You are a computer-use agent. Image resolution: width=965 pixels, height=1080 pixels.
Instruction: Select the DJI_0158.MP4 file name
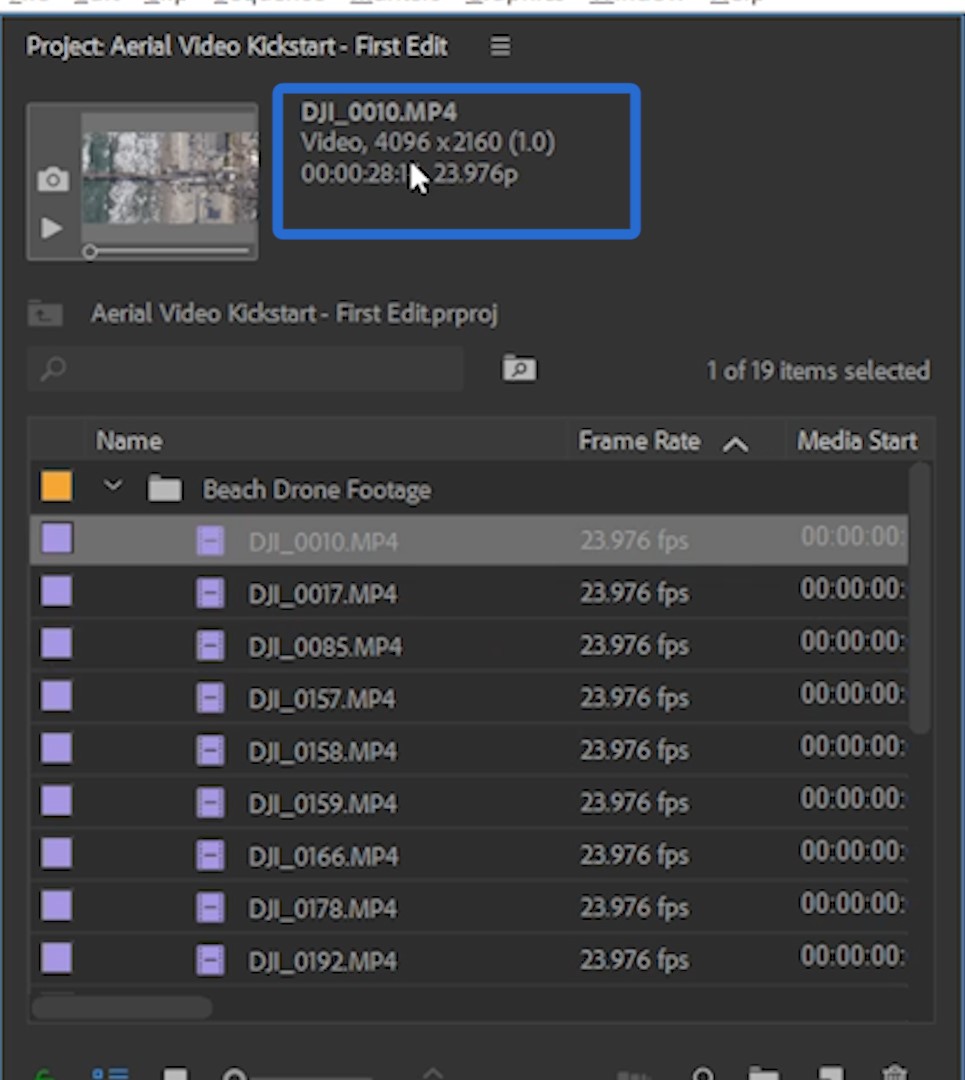click(323, 751)
